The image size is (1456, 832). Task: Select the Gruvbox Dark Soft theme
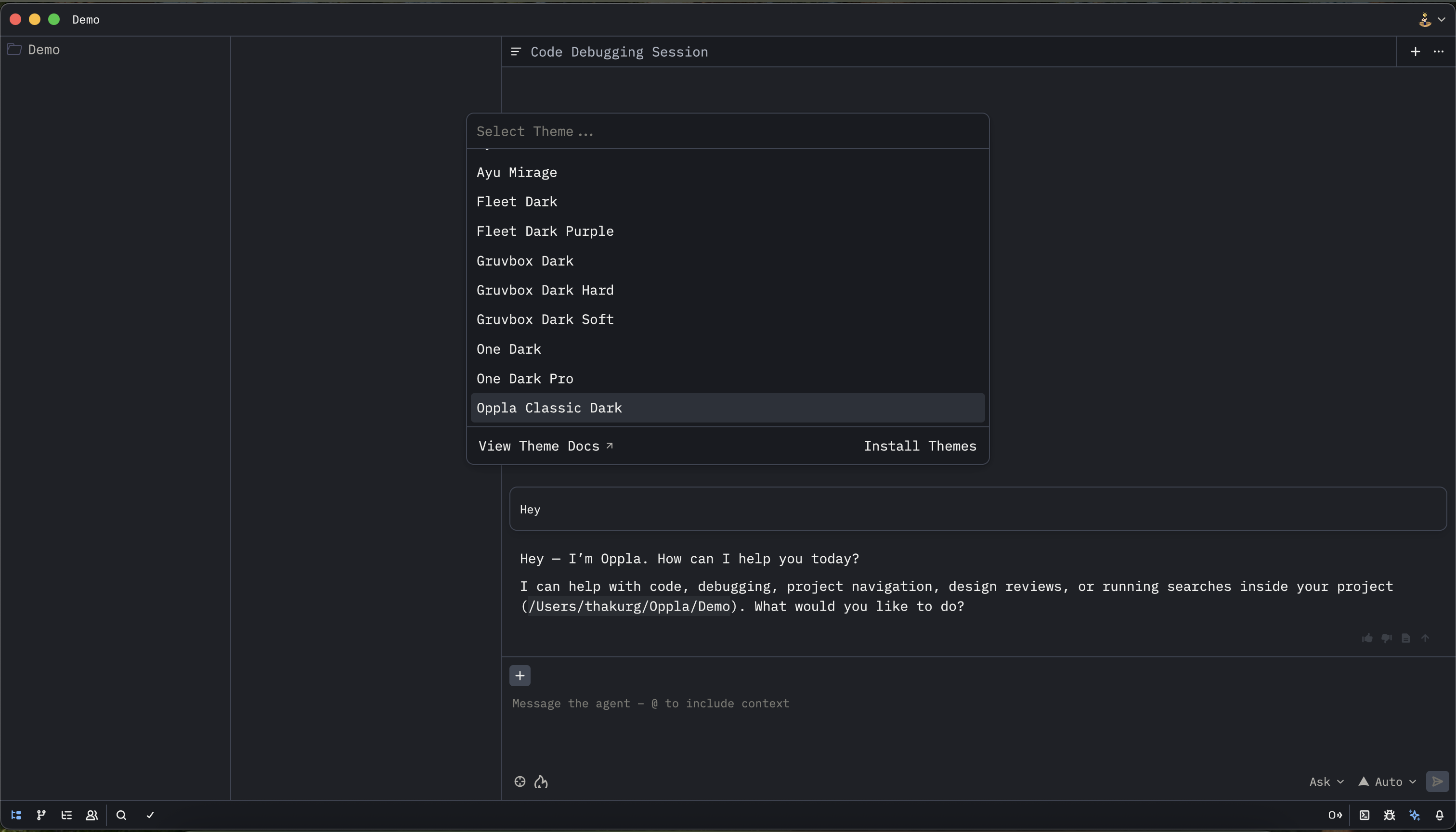[728, 320]
